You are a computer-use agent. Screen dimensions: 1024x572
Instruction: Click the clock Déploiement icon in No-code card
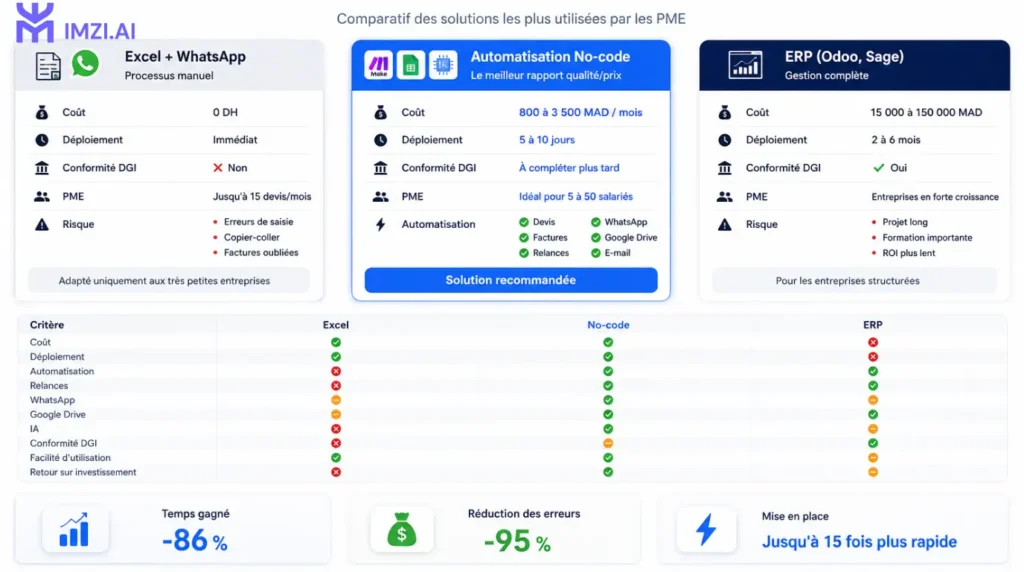pos(381,140)
